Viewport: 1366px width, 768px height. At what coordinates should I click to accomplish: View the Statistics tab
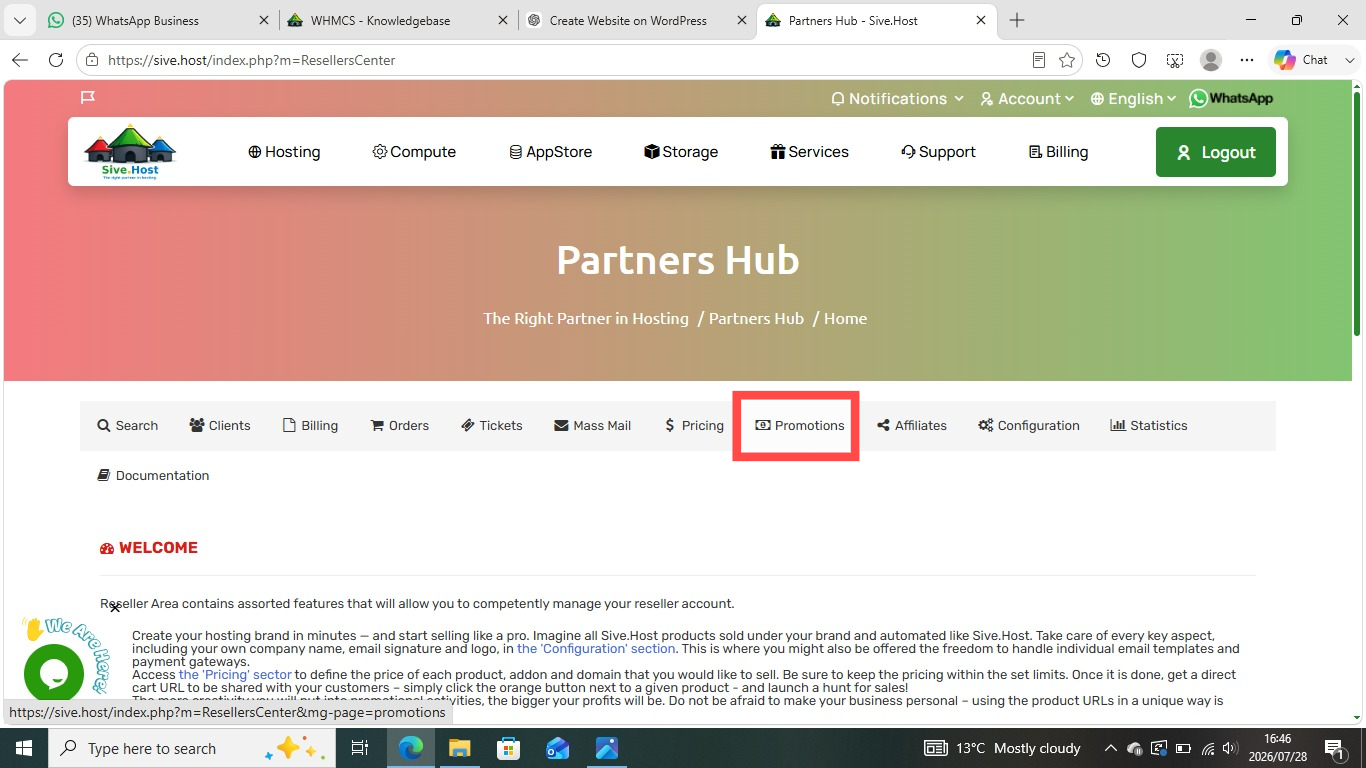point(1148,426)
